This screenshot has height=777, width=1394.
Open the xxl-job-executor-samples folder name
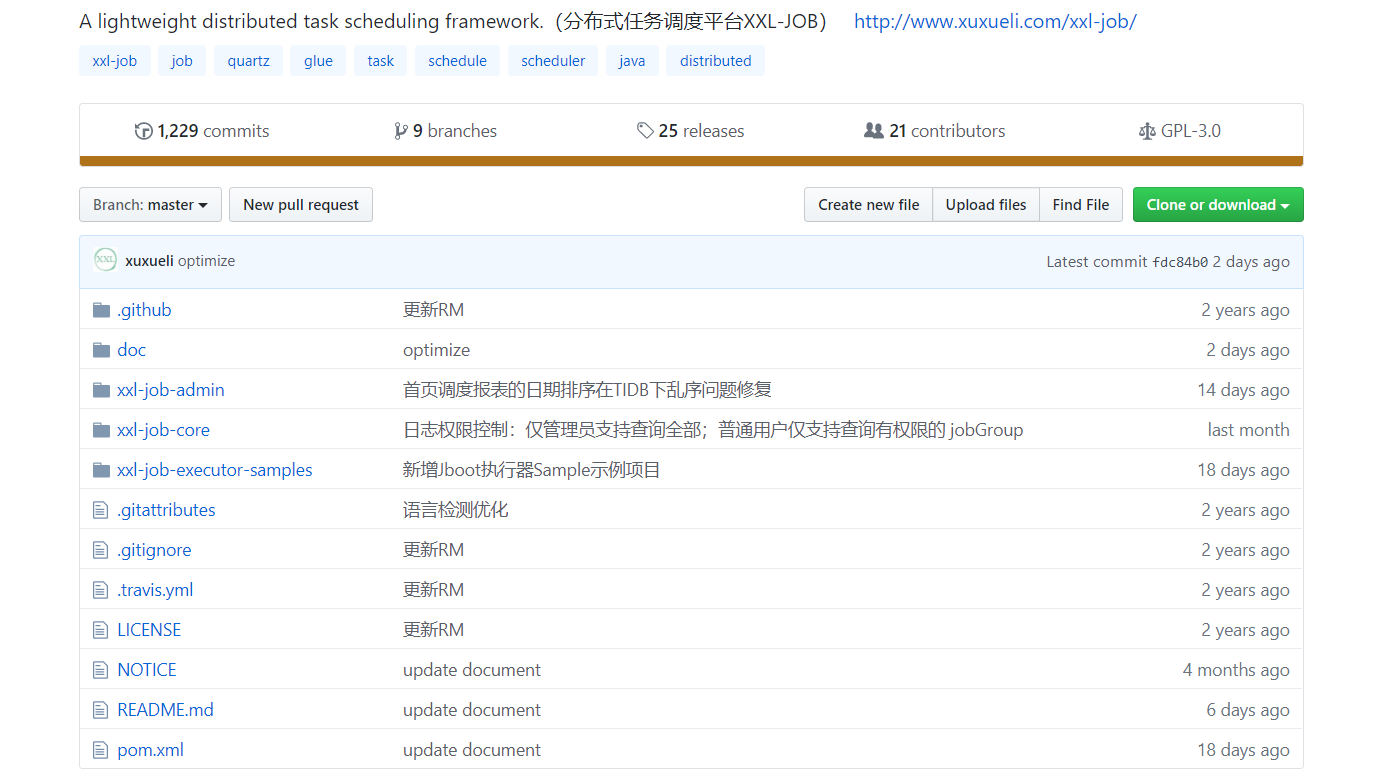point(215,470)
